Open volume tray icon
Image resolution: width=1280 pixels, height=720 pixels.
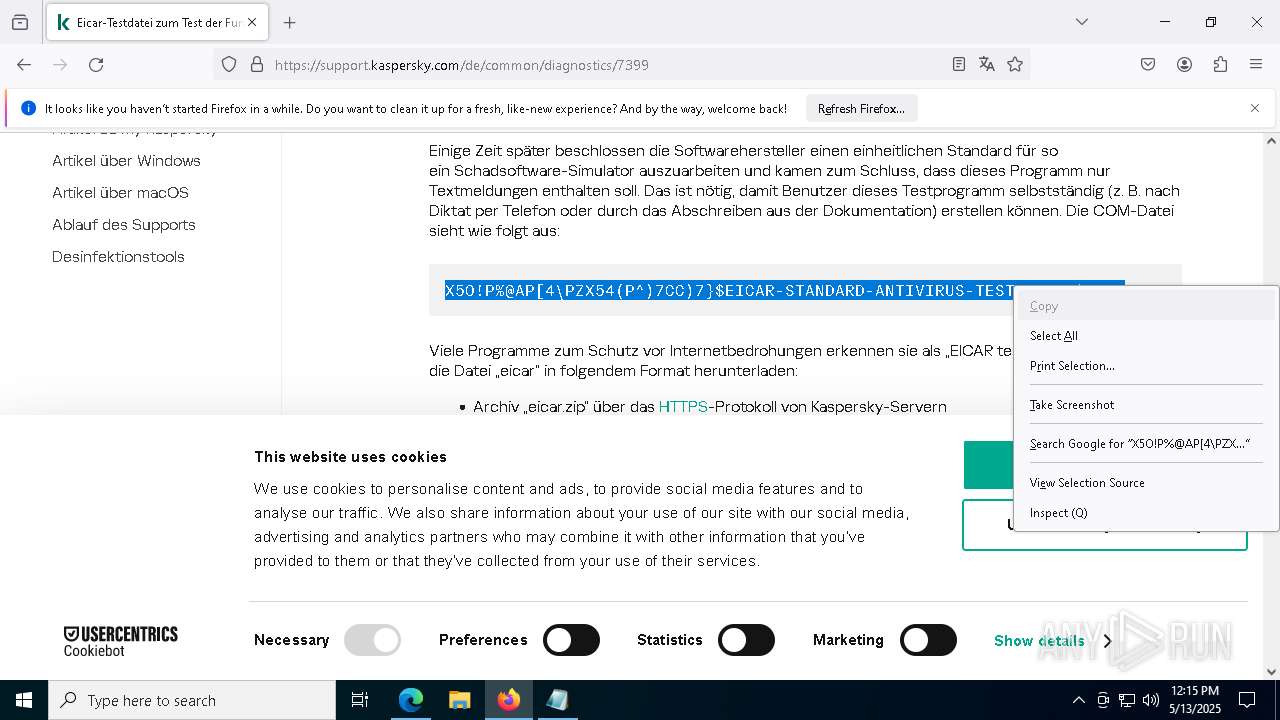point(1151,700)
